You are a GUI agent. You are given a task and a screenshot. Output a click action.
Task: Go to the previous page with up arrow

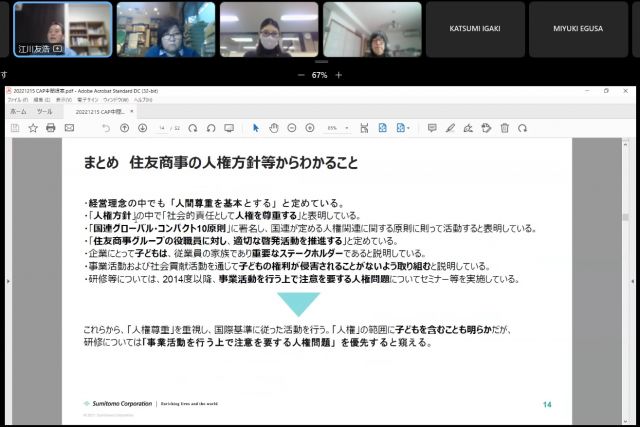pyautogui.click(x=125, y=128)
